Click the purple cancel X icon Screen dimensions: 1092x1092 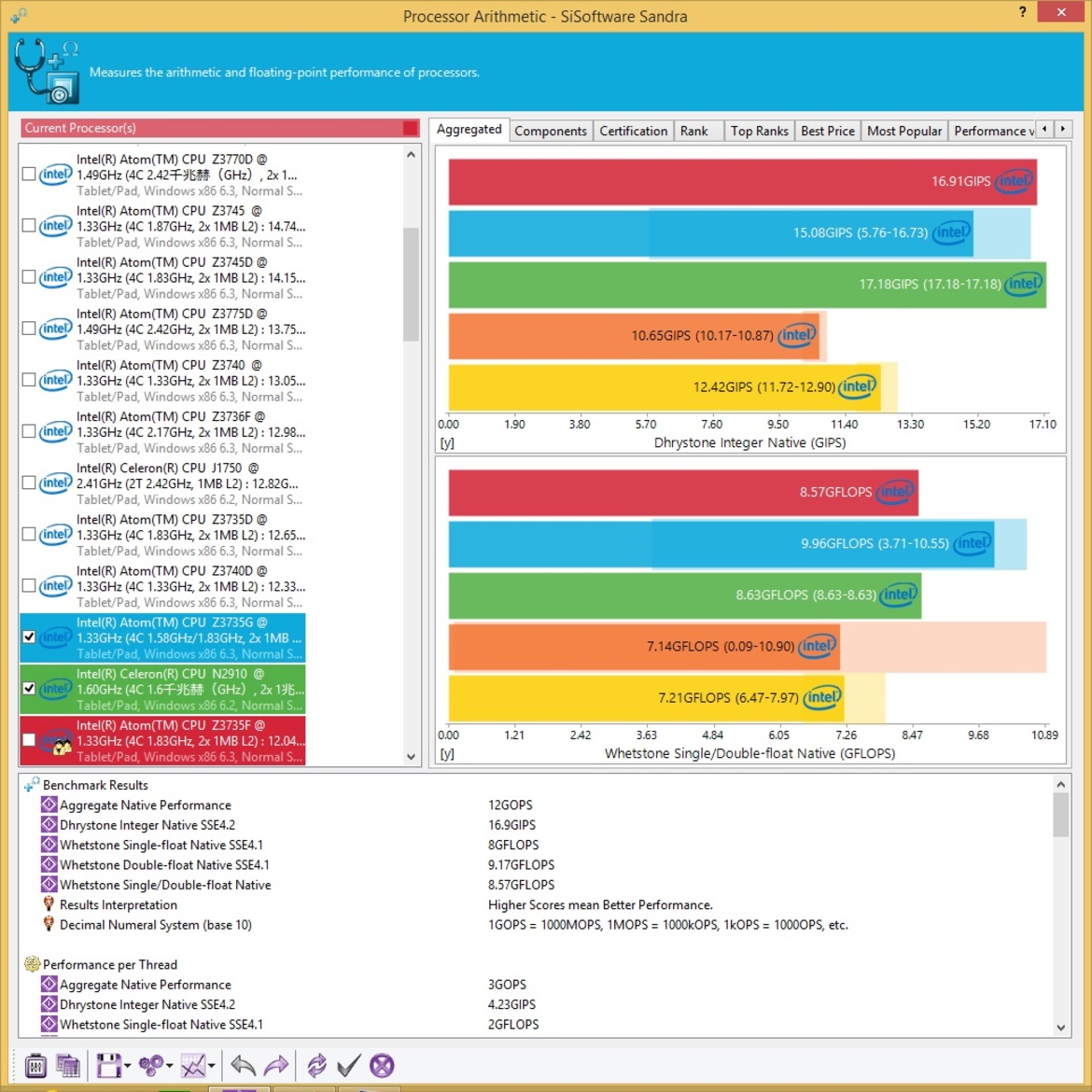coord(382,1065)
